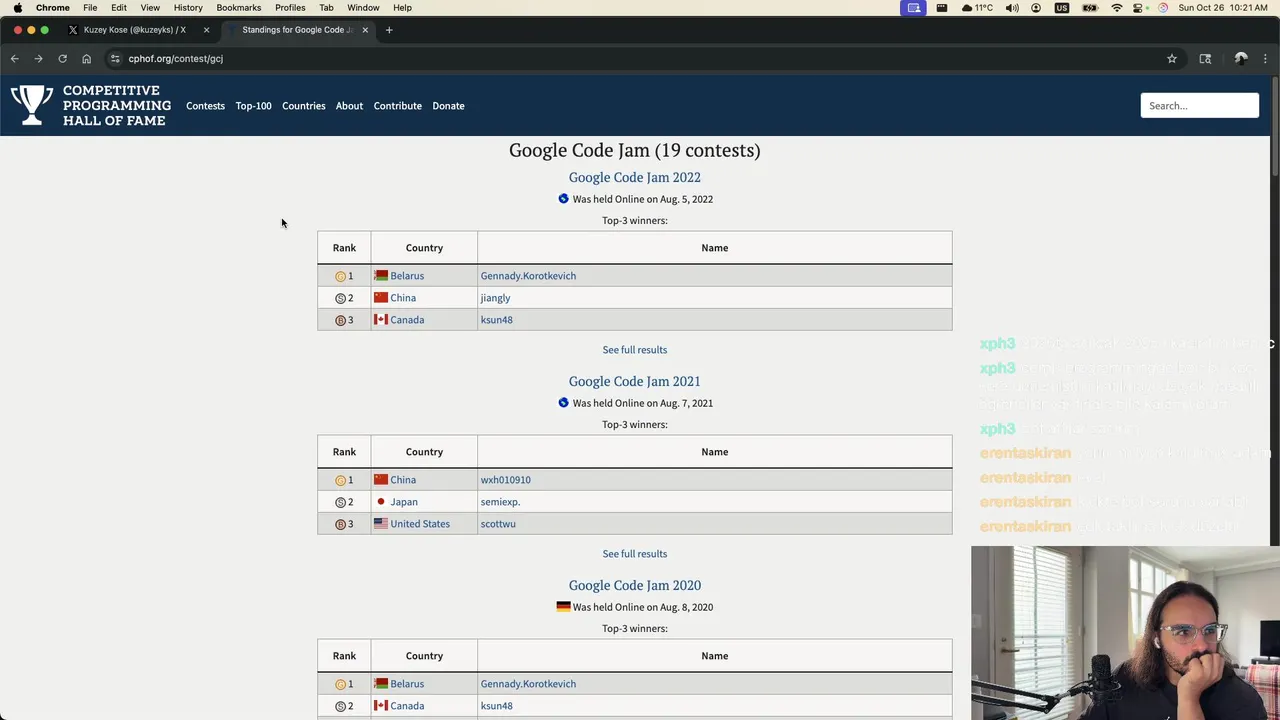Screen dimensions: 1280x720
Task: Open Google Code Jam 2021 contest link
Action: pyautogui.click(x=634, y=382)
